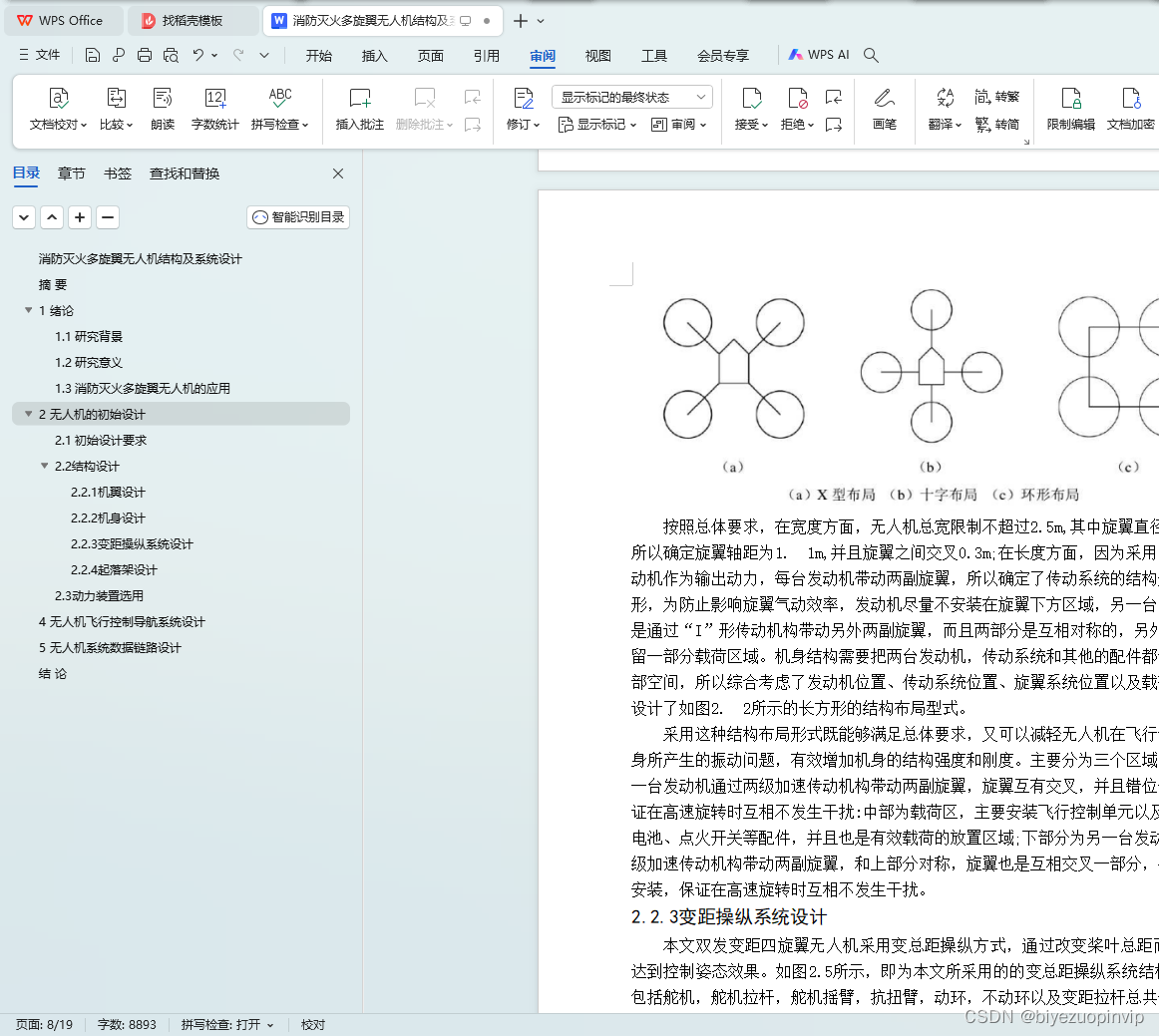Insert a comment with 插入批注

(x=359, y=109)
